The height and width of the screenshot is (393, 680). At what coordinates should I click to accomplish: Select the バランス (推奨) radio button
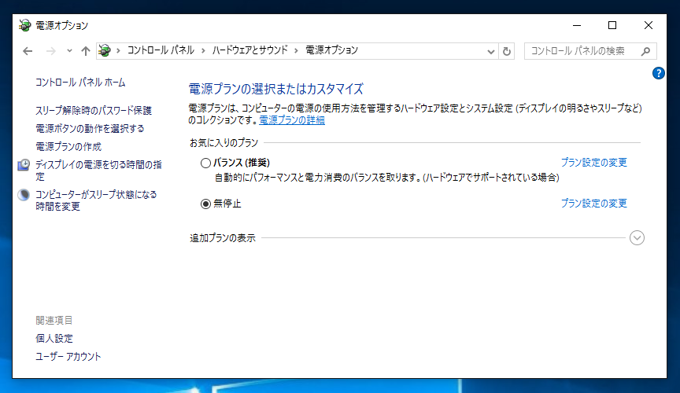click(x=206, y=163)
